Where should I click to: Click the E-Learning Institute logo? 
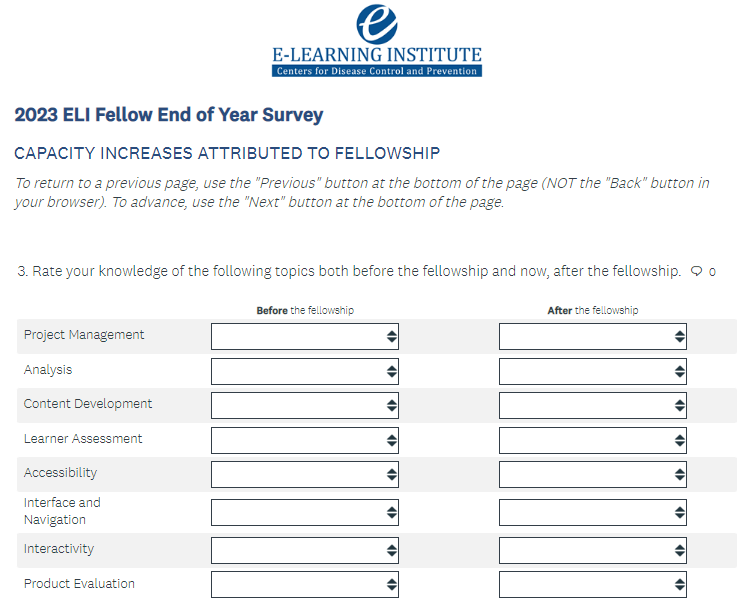point(376,41)
